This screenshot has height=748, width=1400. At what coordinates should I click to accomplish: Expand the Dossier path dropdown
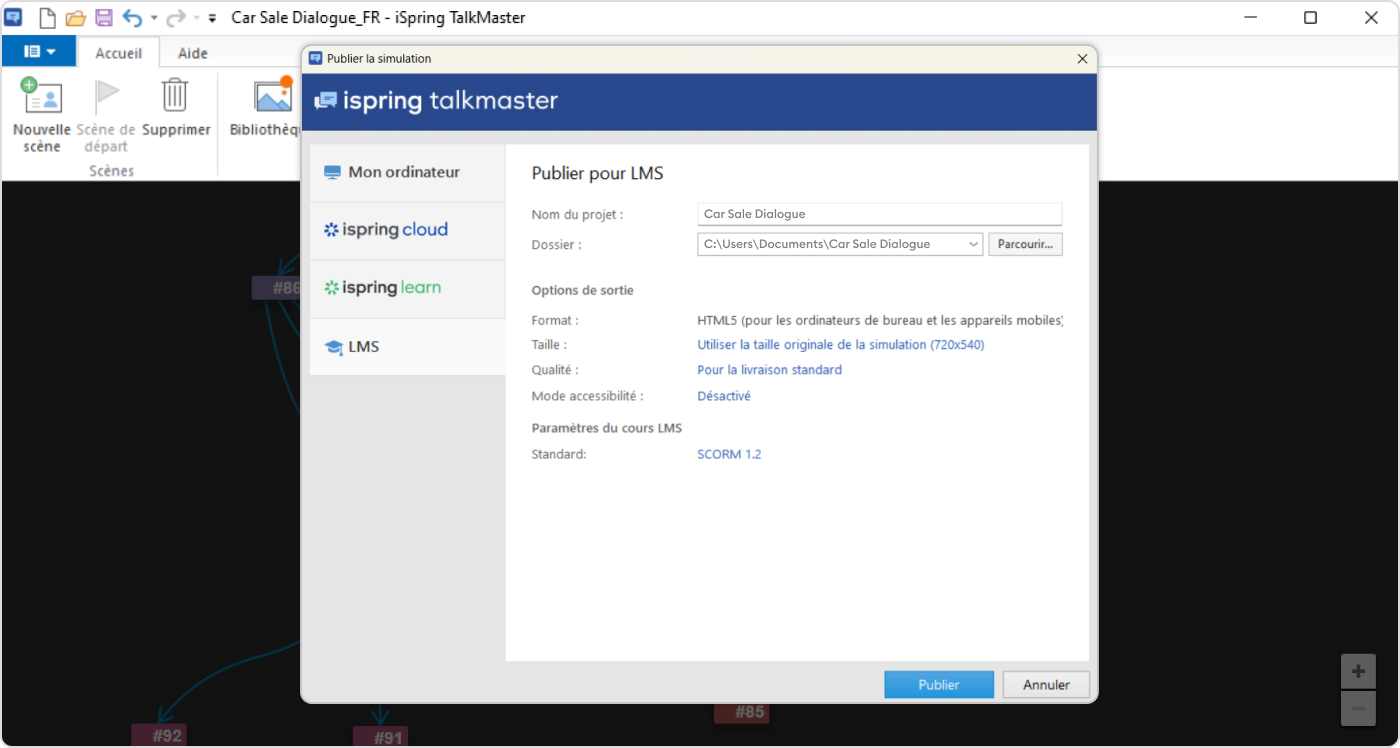974,244
